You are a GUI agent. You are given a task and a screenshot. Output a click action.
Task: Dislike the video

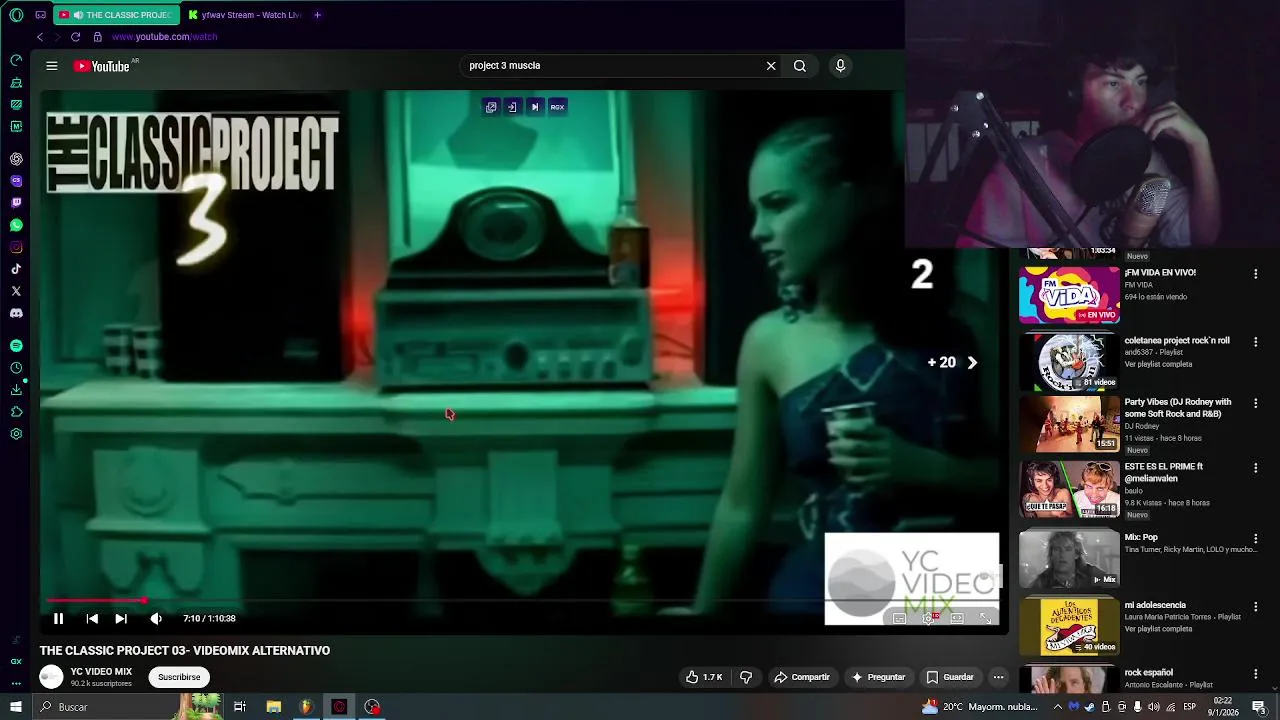pos(746,677)
